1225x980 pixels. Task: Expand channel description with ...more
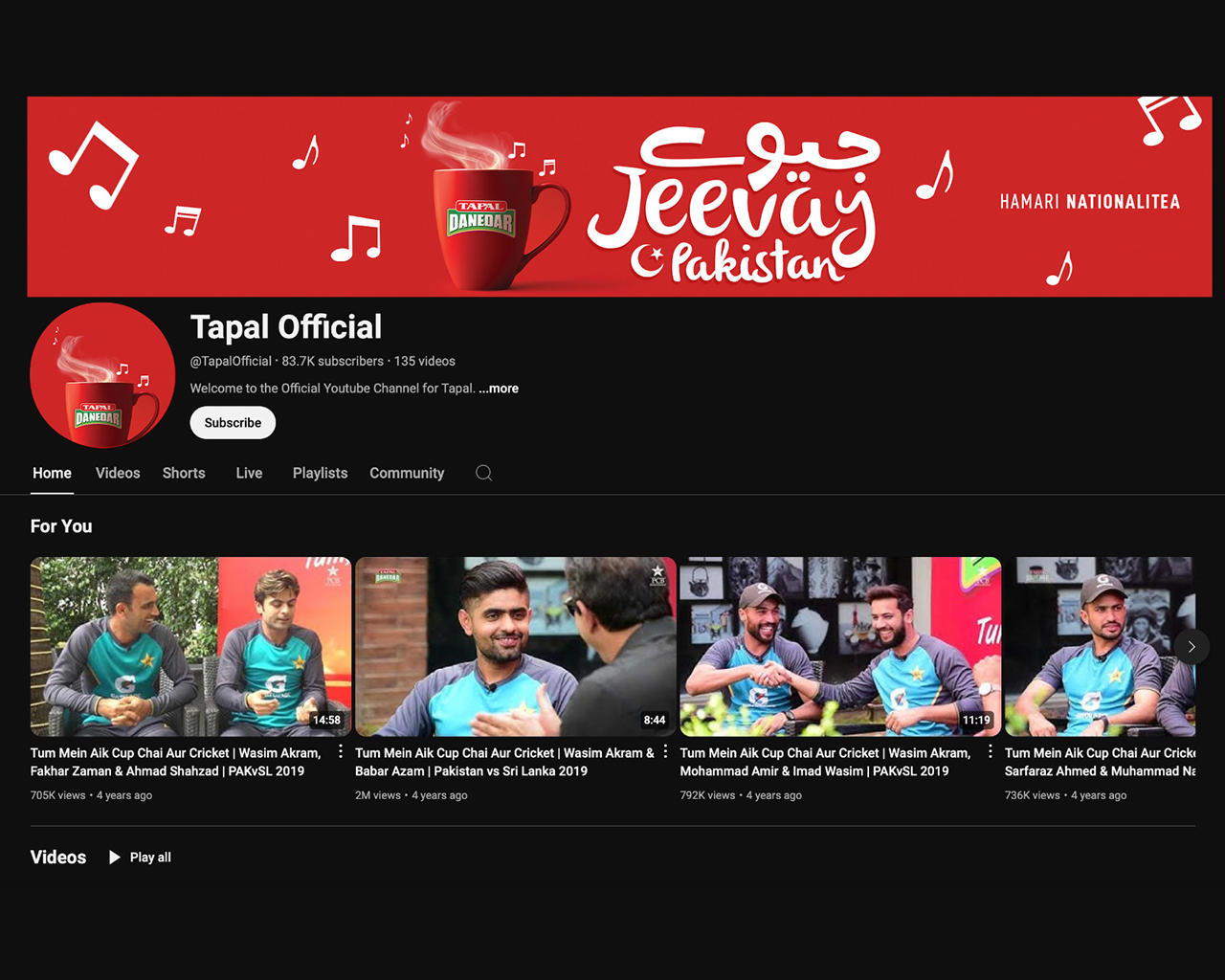click(x=499, y=389)
